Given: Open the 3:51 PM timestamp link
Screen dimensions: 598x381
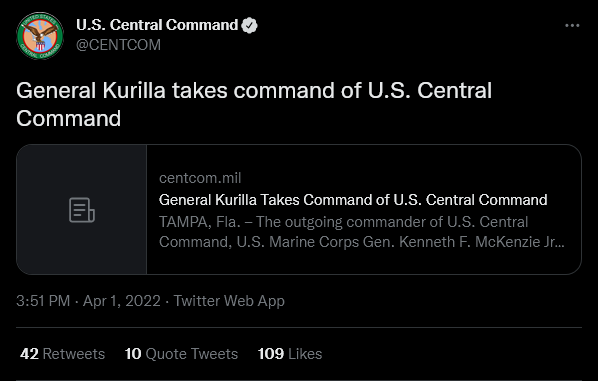Looking at the screenshot, I should pos(43,301).
